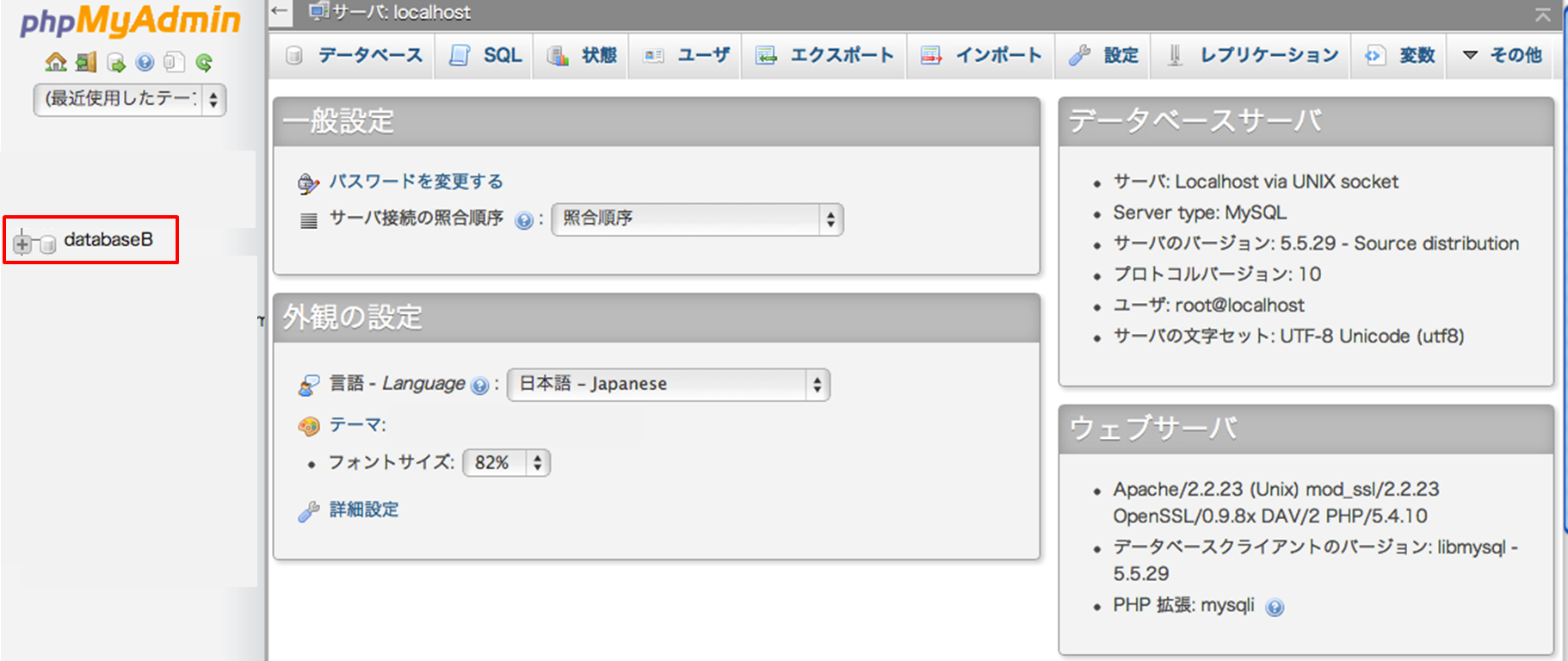Image resolution: width=1568 pixels, height=661 pixels.
Task: Open the 設定 settings tab
Action: pyautogui.click(x=1103, y=55)
